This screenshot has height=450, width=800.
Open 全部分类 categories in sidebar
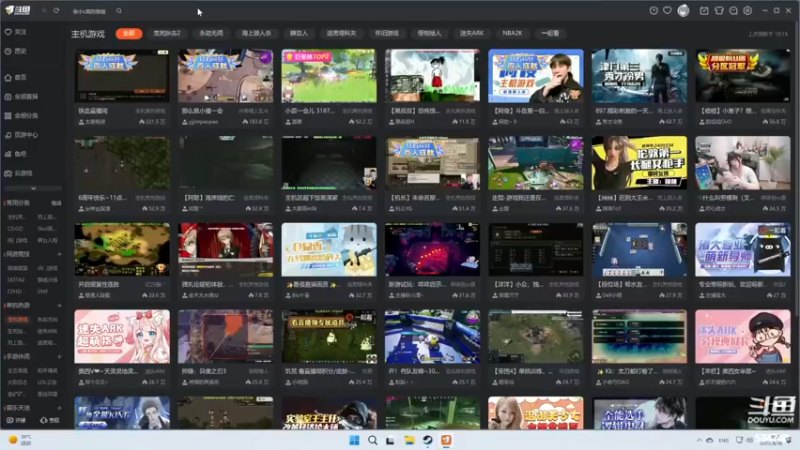(x=21, y=116)
